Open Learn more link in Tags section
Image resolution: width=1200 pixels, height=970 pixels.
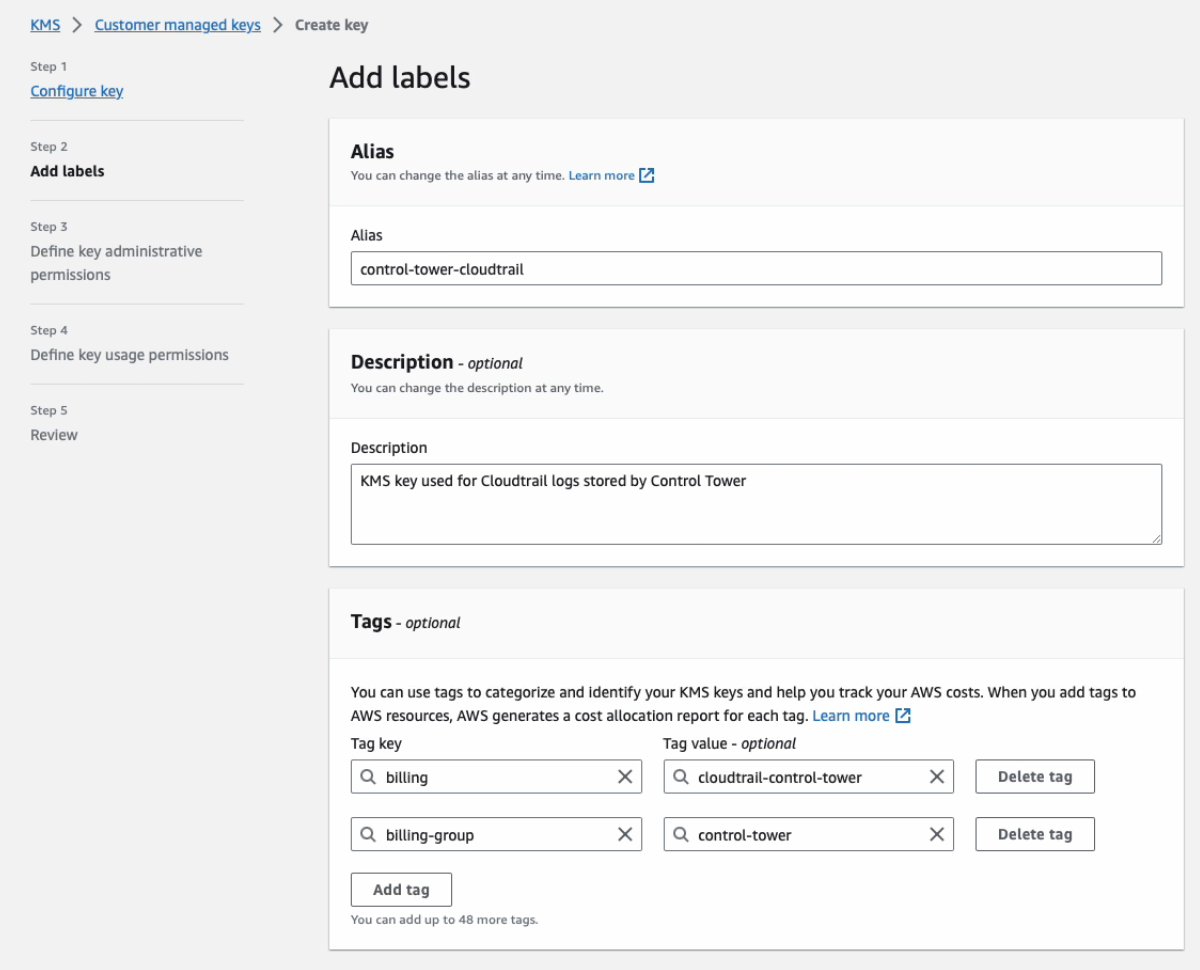860,716
